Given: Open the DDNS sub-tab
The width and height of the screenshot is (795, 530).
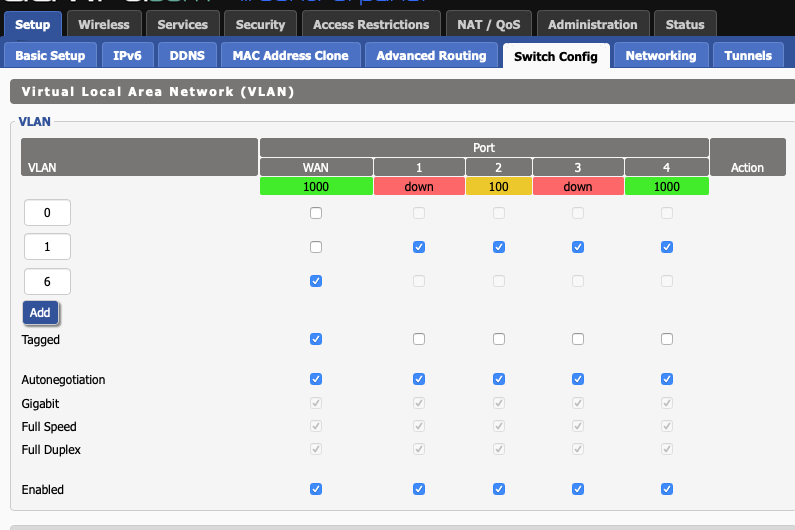Looking at the screenshot, I should tap(187, 55).
